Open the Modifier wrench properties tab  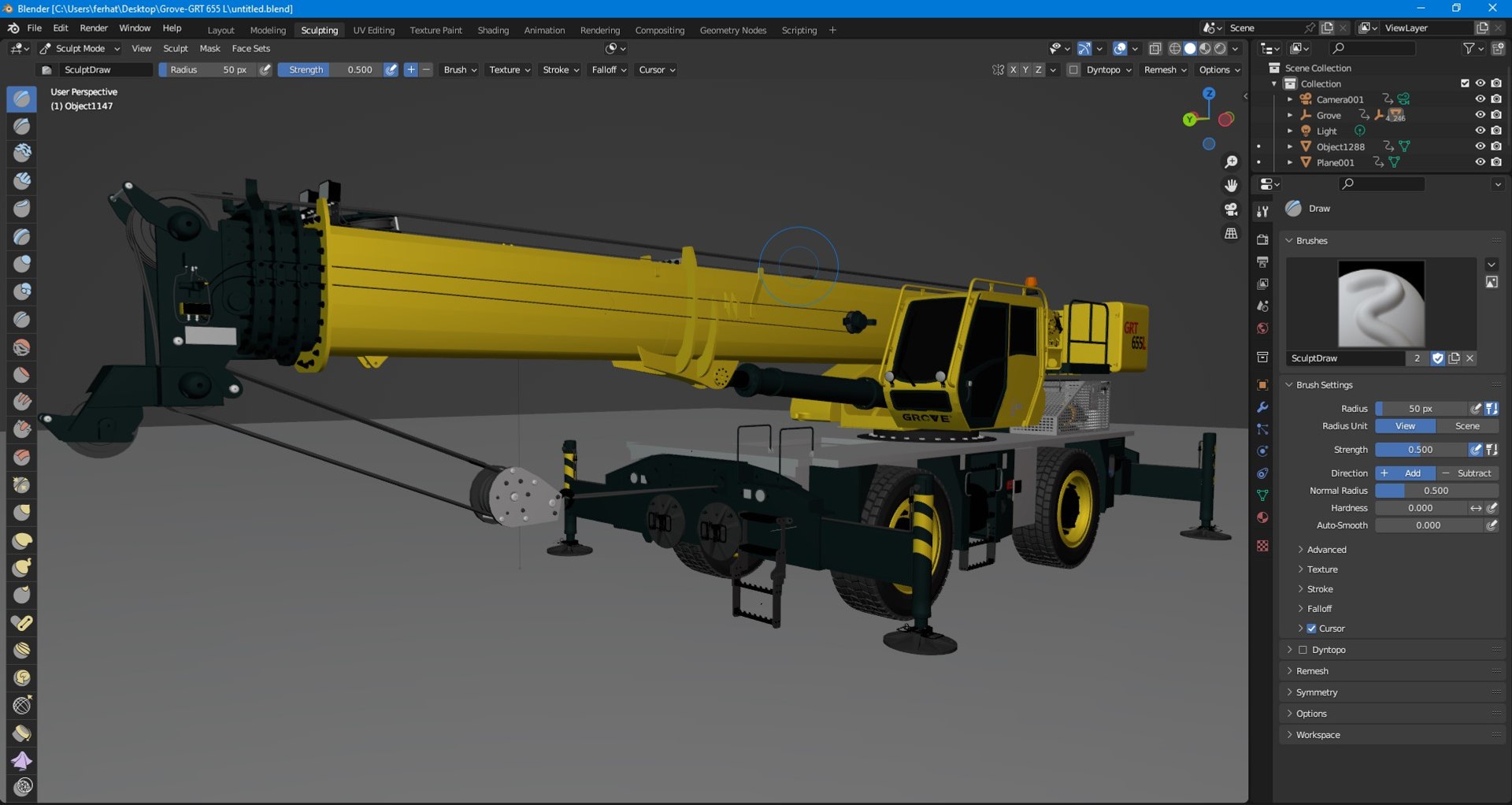(x=1262, y=407)
